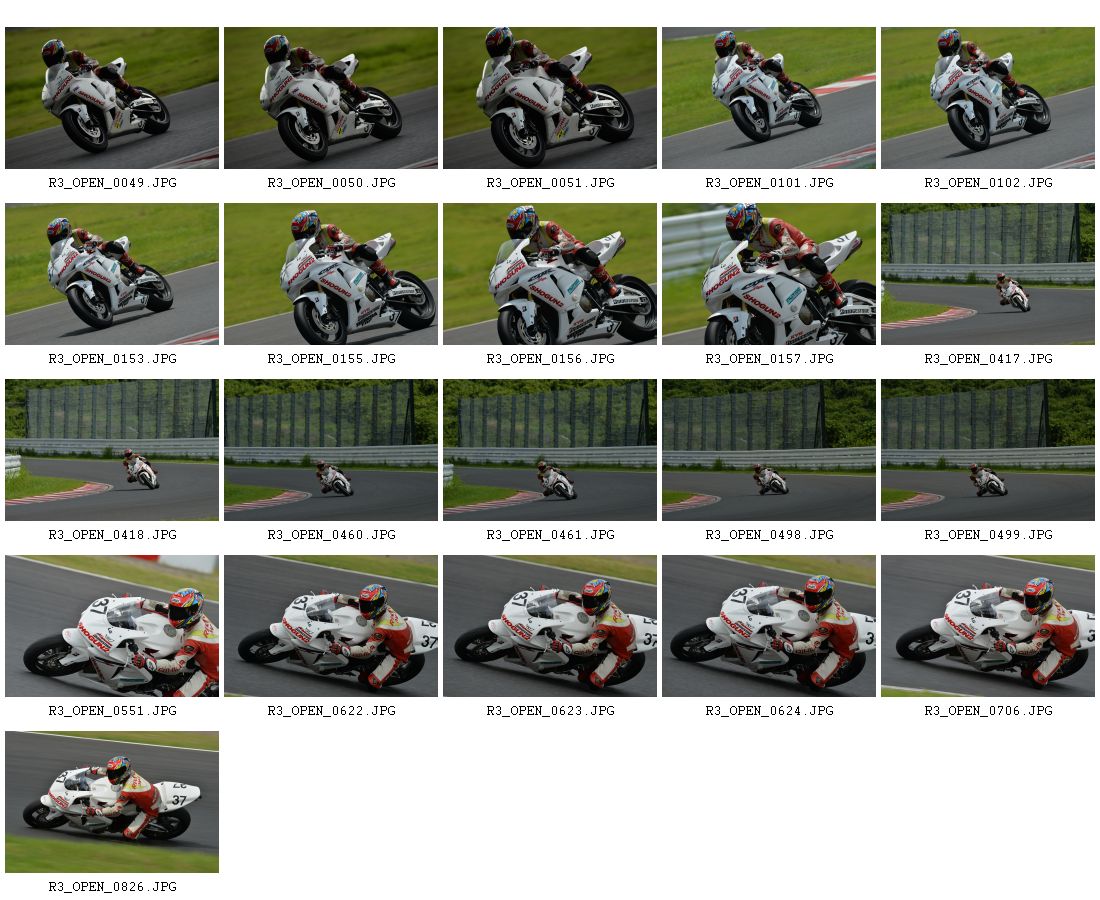Select thumbnail image R3_OPEN_0050.JPG
The width and height of the screenshot is (1100, 900).
[x=330, y=98]
